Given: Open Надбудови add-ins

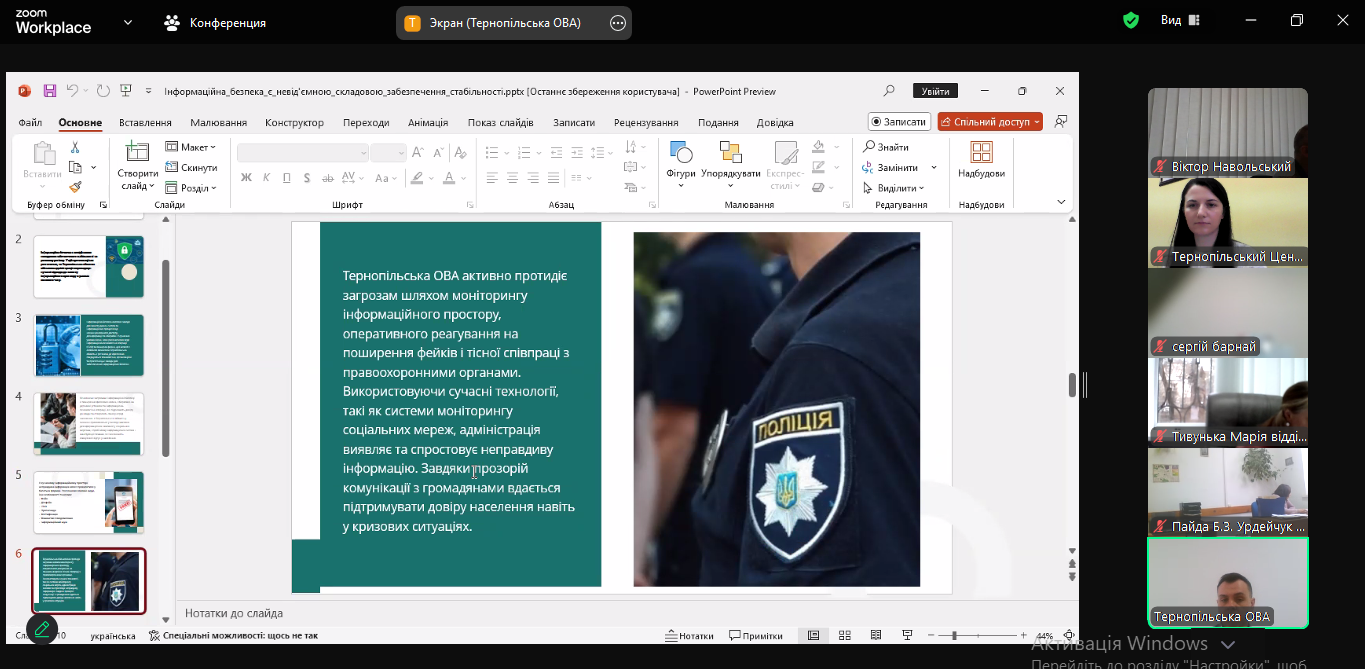Looking at the screenshot, I should 981,160.
